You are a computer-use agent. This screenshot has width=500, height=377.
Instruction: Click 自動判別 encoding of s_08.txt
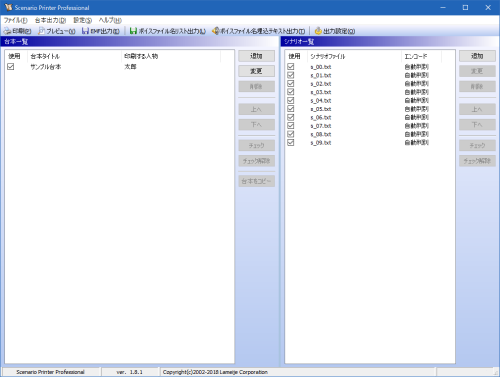[417, 134]
